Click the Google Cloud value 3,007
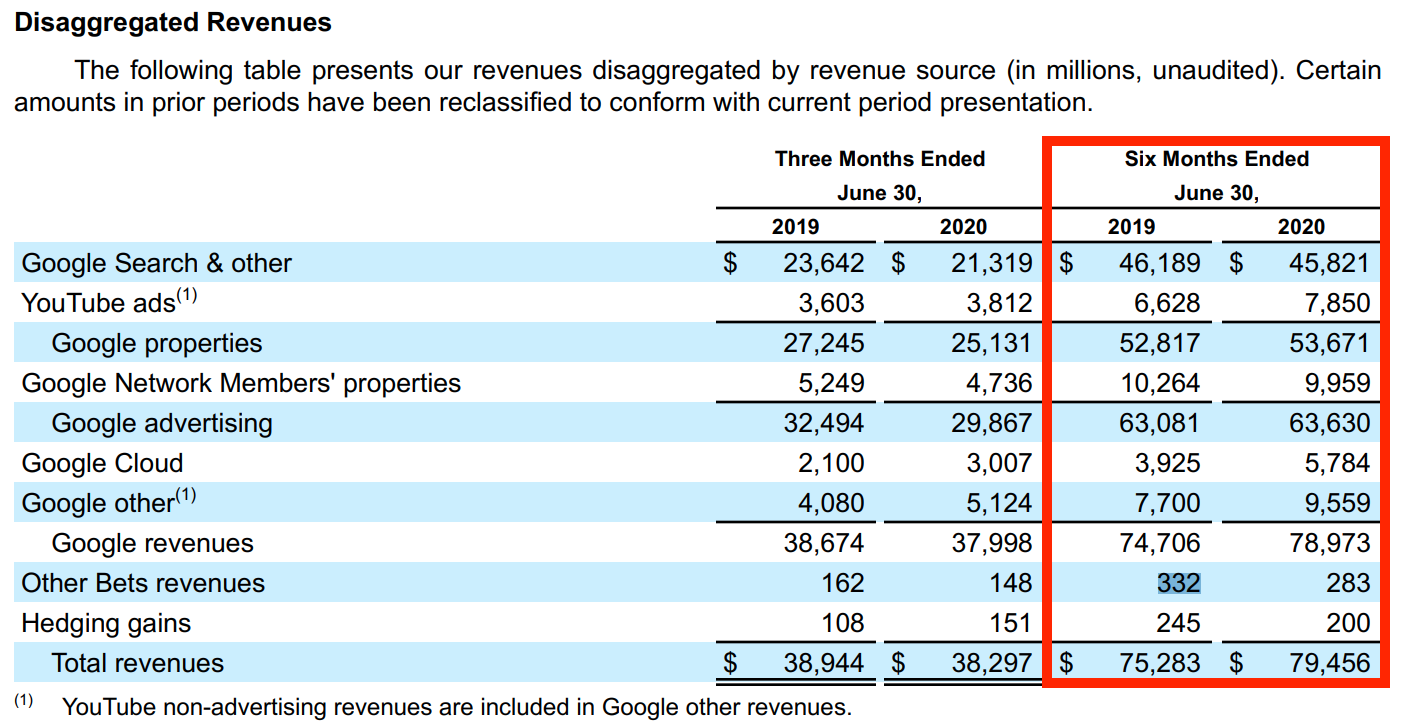The height and width of the screenshot is (726, 1412). point(998,463)
